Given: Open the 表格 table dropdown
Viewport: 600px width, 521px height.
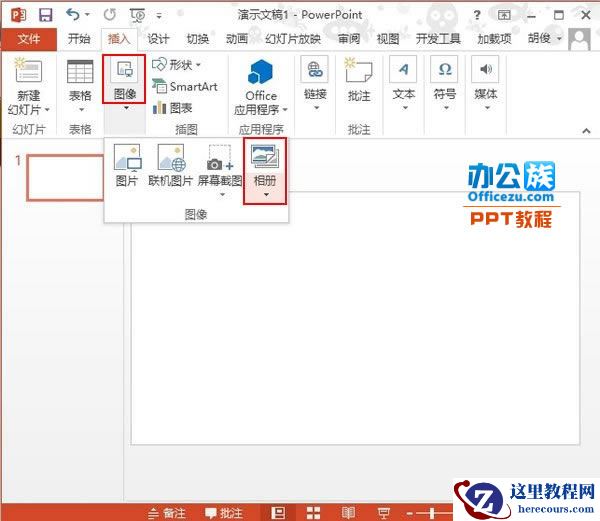Looking at the screenshot, I should coord(80,86).
